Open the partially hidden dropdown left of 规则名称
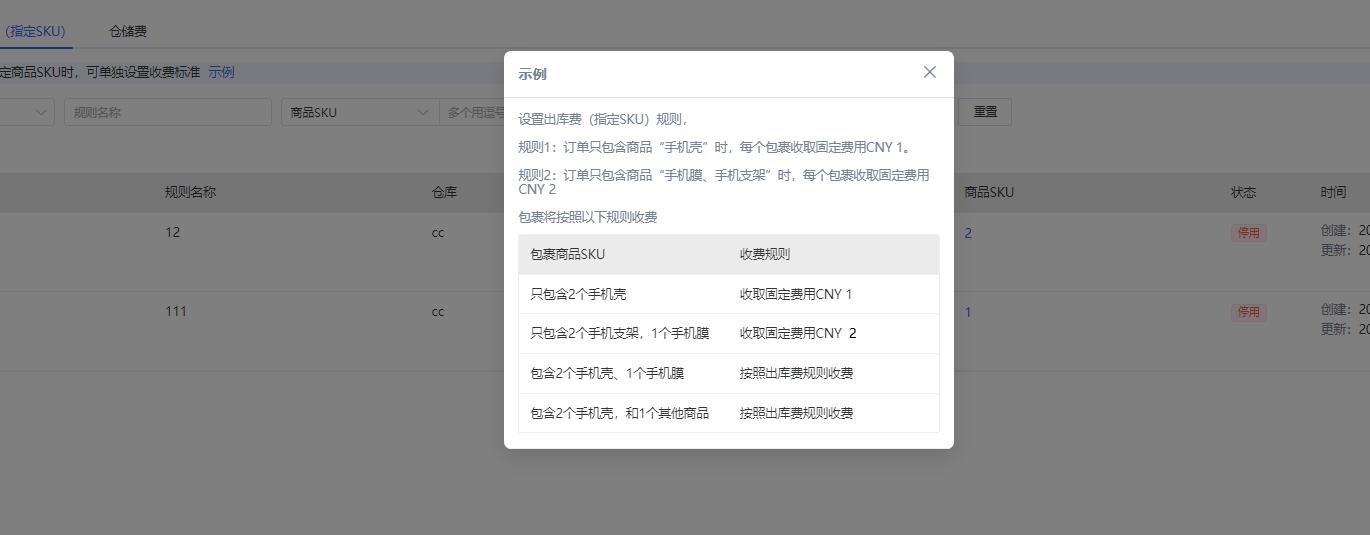 click(27, 112)
